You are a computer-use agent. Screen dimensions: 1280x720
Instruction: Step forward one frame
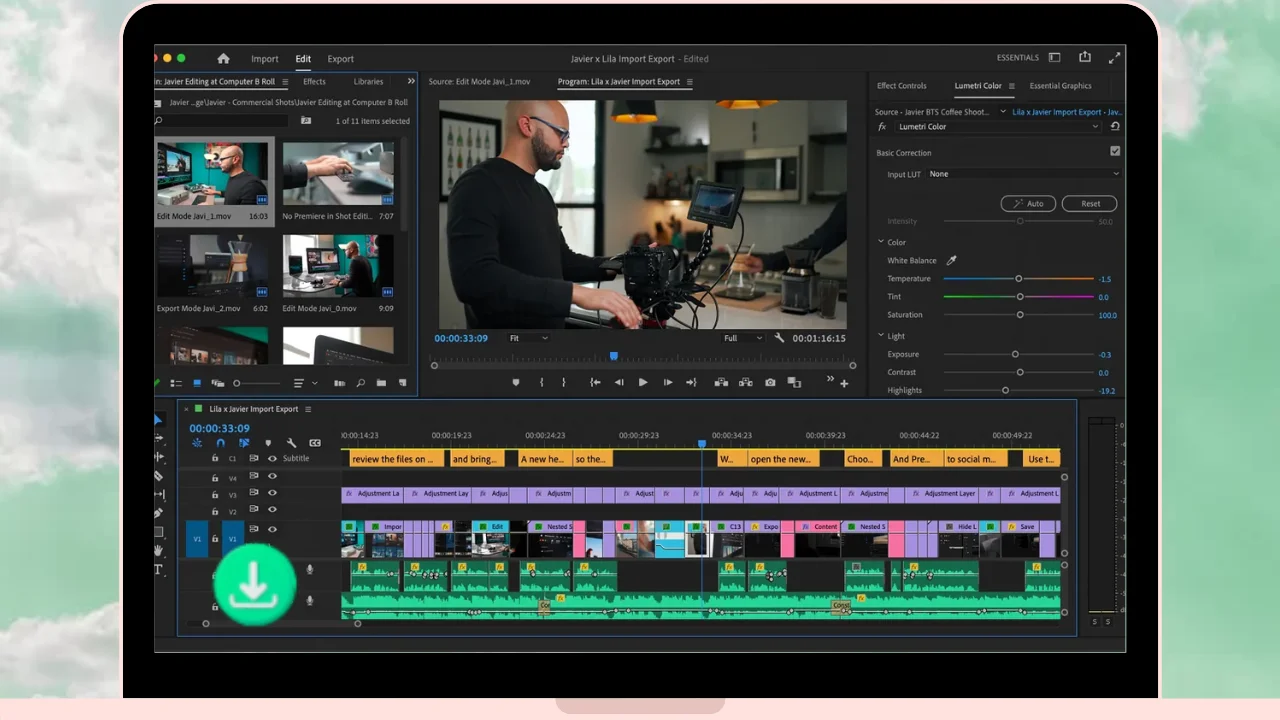click(668, 382)
